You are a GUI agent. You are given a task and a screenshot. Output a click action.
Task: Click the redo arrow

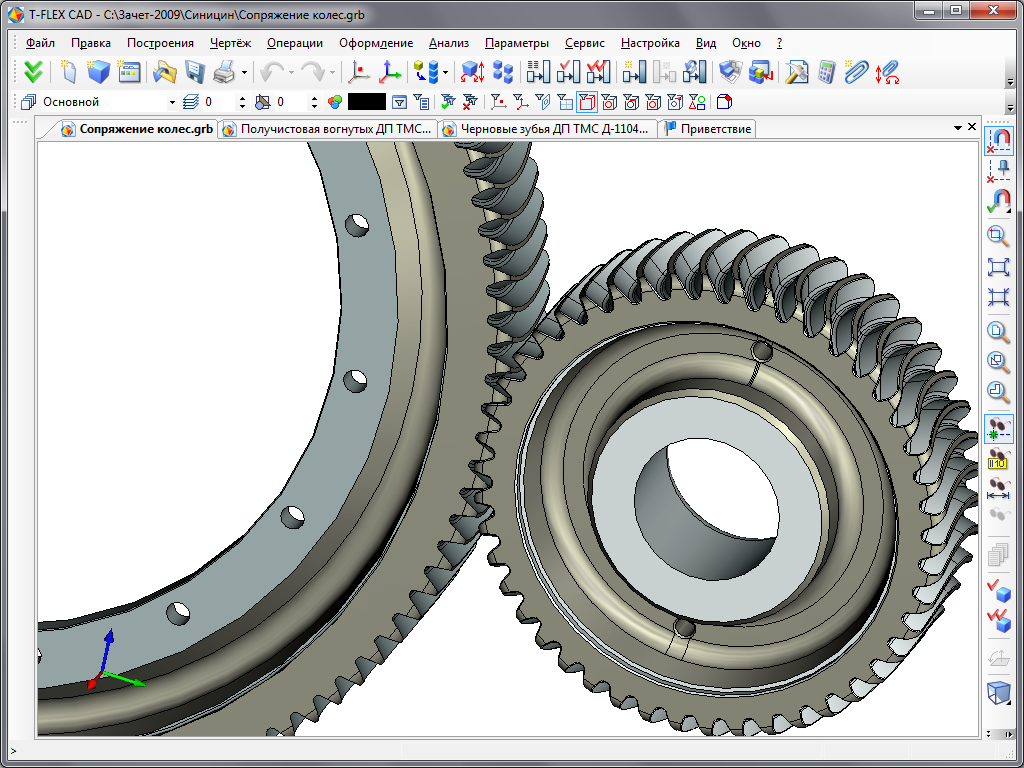pos(313,72)
